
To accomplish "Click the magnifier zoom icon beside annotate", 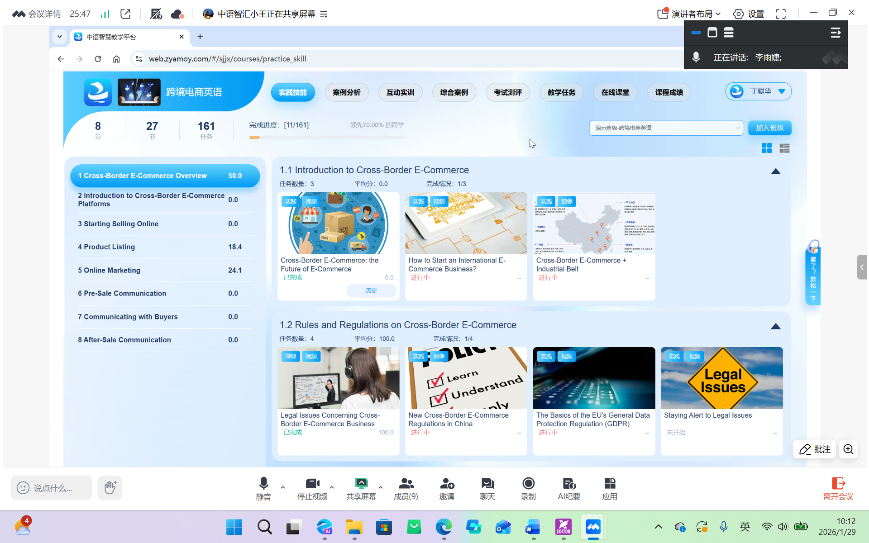I will pyautogui.click(x=849, y=450).
